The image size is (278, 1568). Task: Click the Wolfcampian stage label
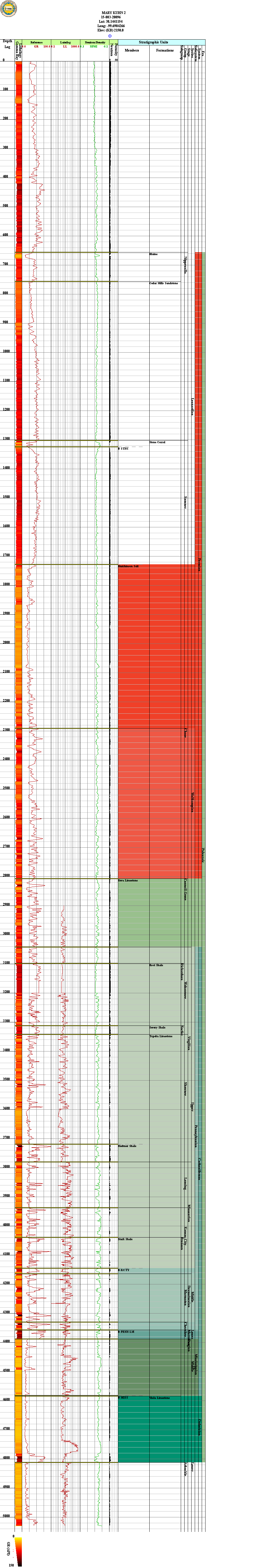point(193,802)
